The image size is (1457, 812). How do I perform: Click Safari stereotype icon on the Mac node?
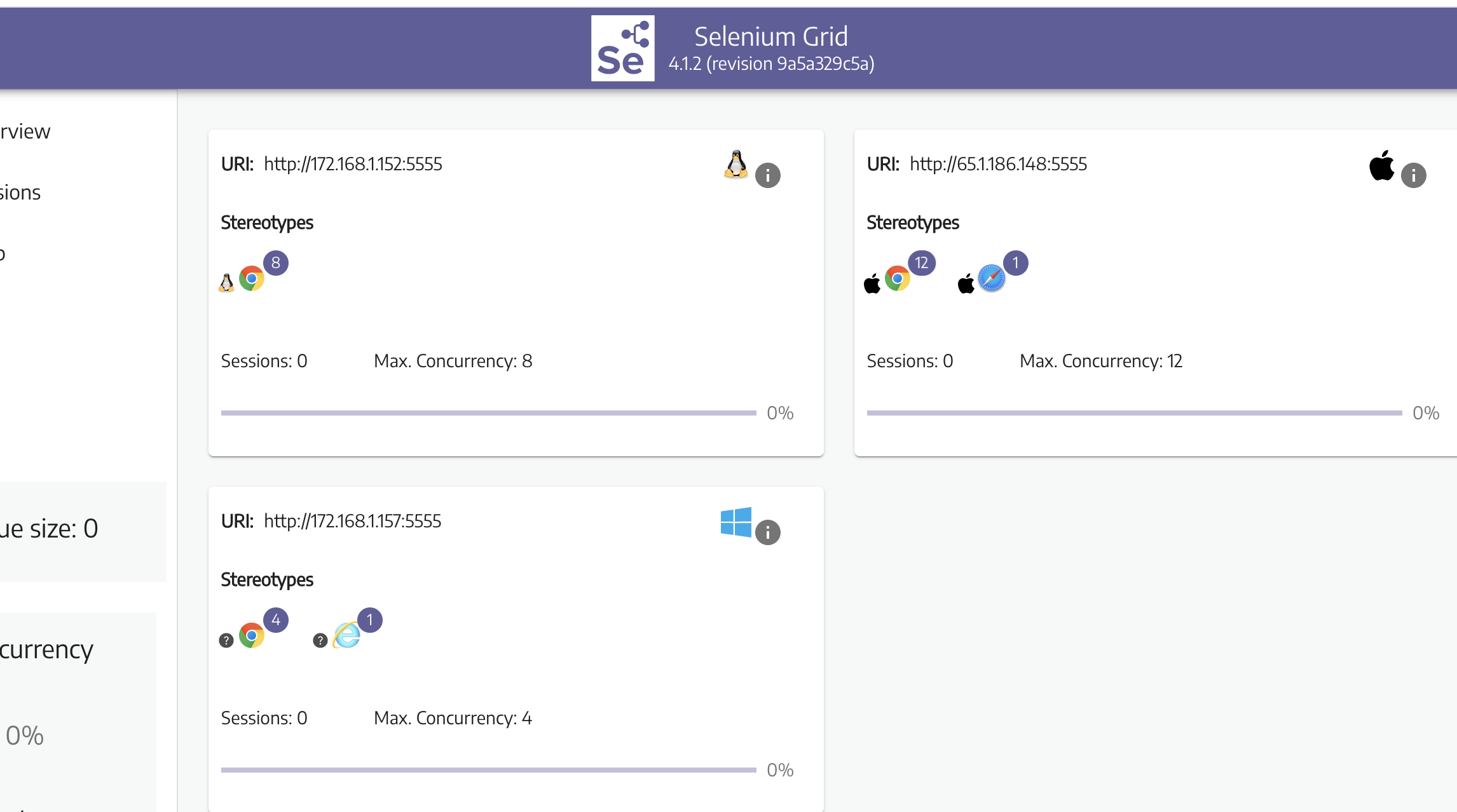click(x=991, y=278)
